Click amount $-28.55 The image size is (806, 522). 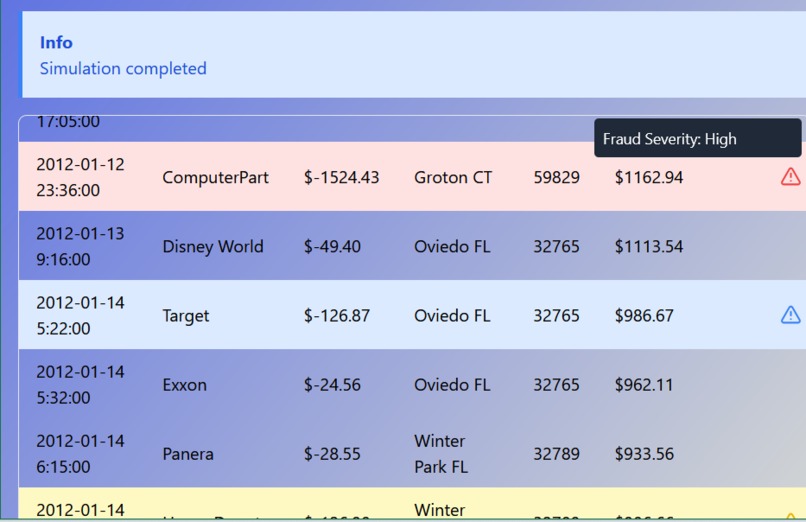pyautogui.click(x=332, y=454)
